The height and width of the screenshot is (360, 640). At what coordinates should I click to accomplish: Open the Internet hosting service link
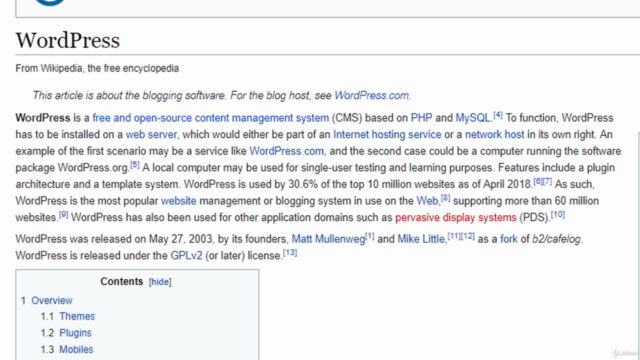(x=387, y=135)
